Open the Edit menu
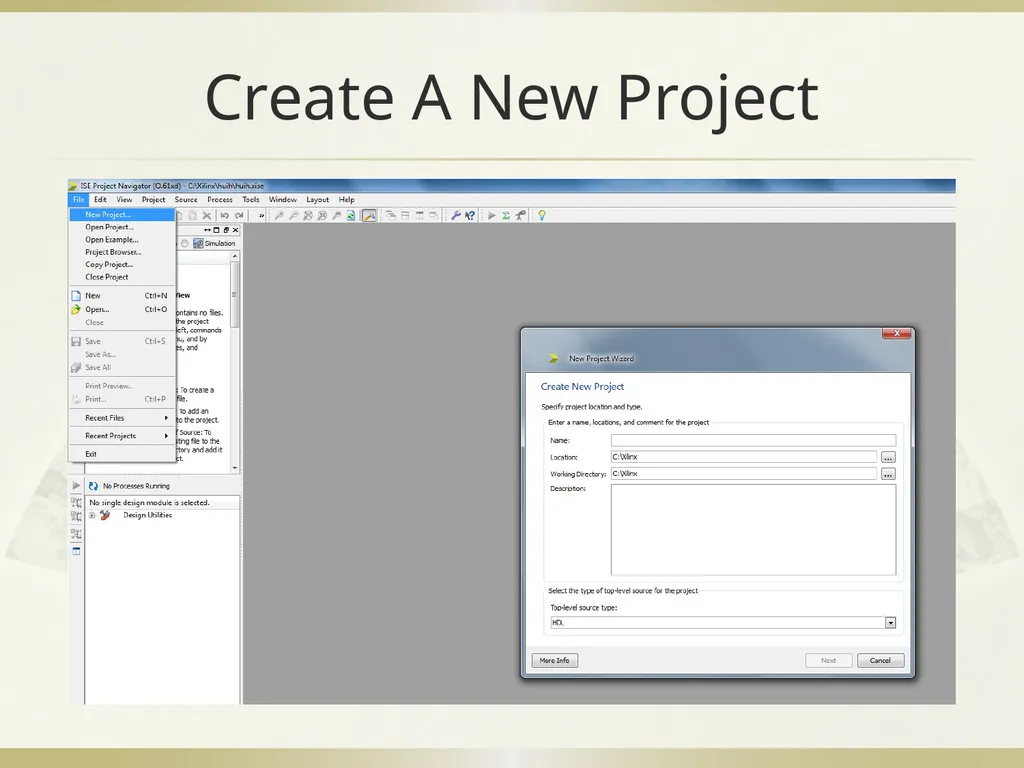 click(100, 200)
